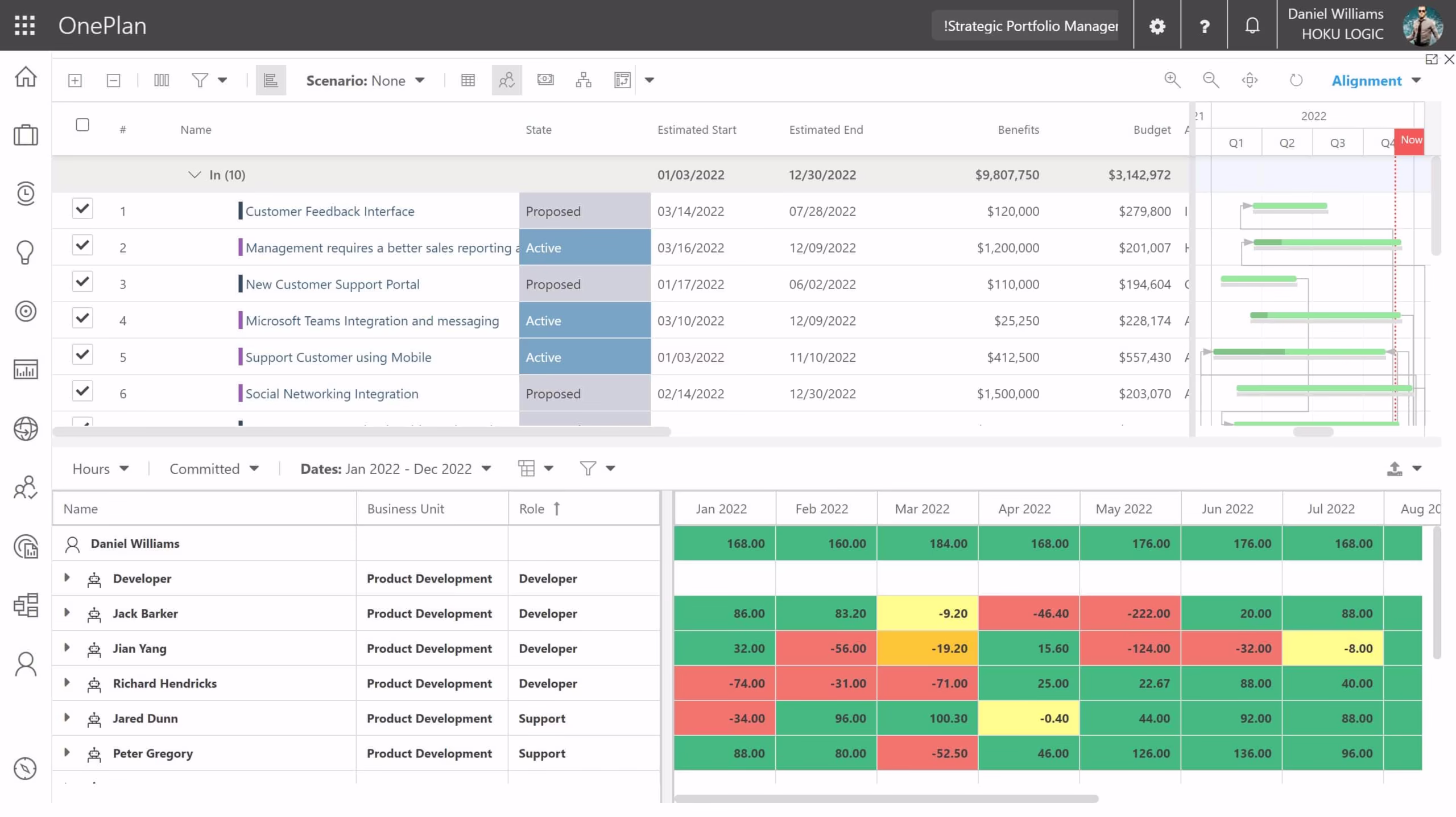Collapse the In (10) group
Viewport: 1456px width, 817px height.
195,175
